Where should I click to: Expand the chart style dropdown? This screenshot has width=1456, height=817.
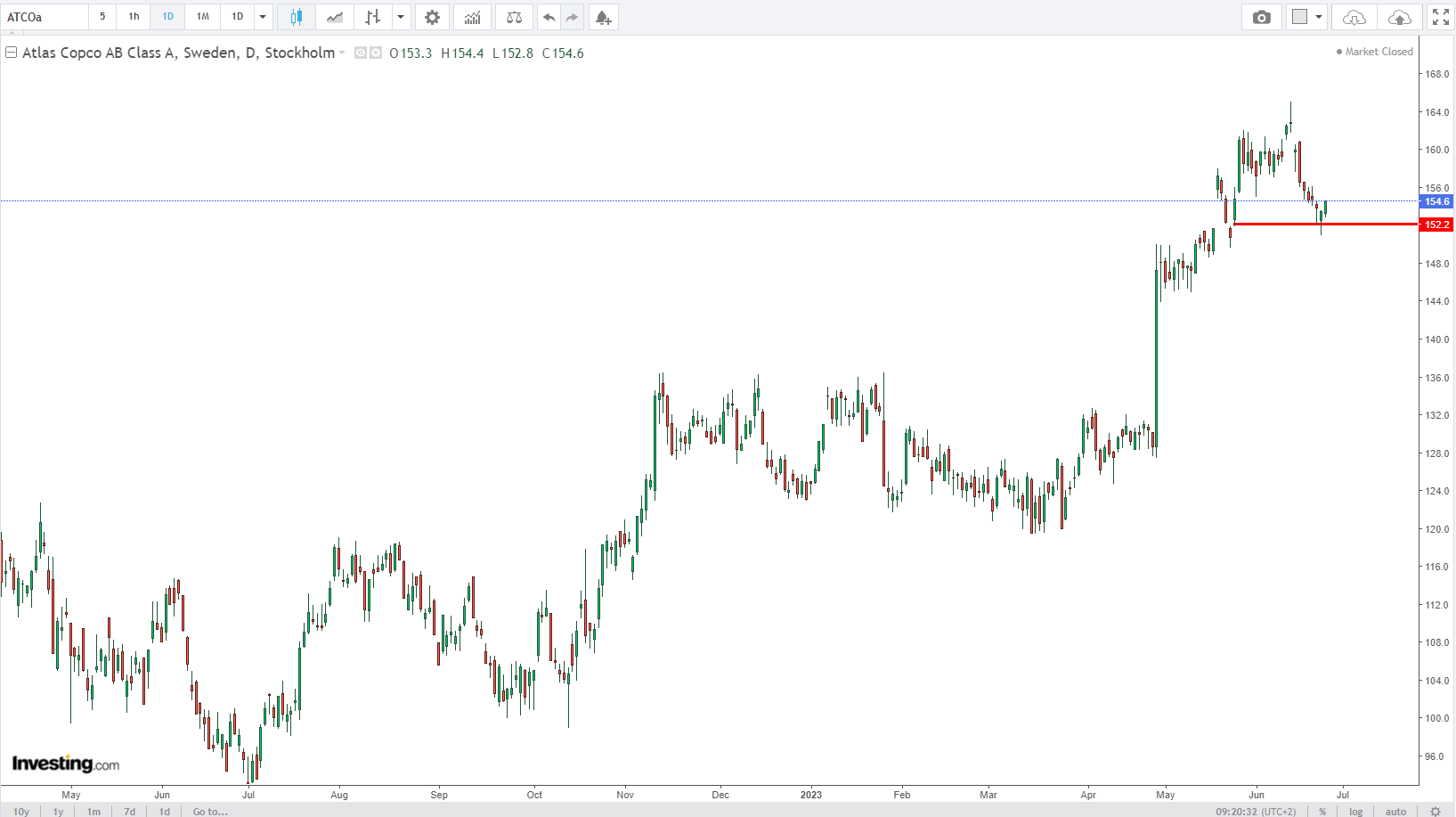click(400, 17)
